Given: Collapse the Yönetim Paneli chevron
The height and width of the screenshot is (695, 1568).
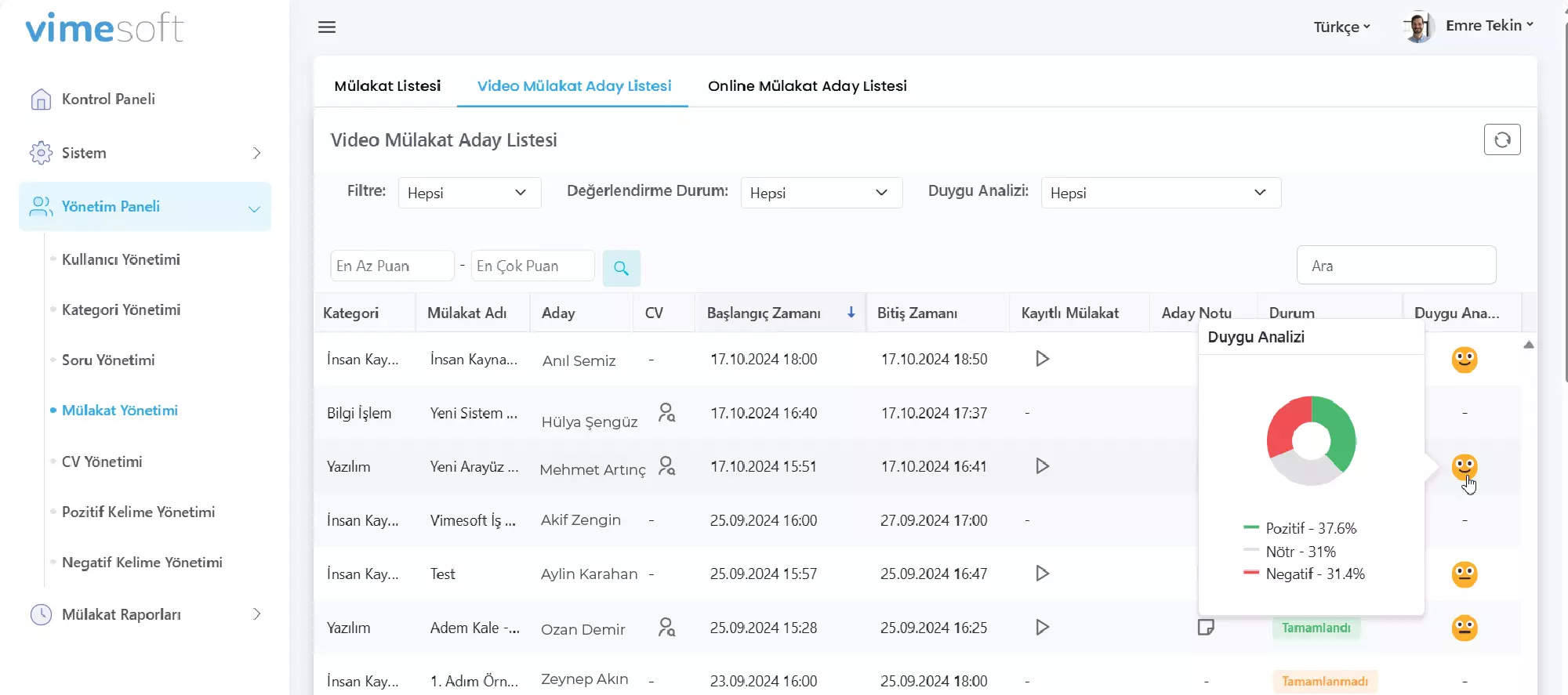Looking at the screenshot, I should pos(254,208).
